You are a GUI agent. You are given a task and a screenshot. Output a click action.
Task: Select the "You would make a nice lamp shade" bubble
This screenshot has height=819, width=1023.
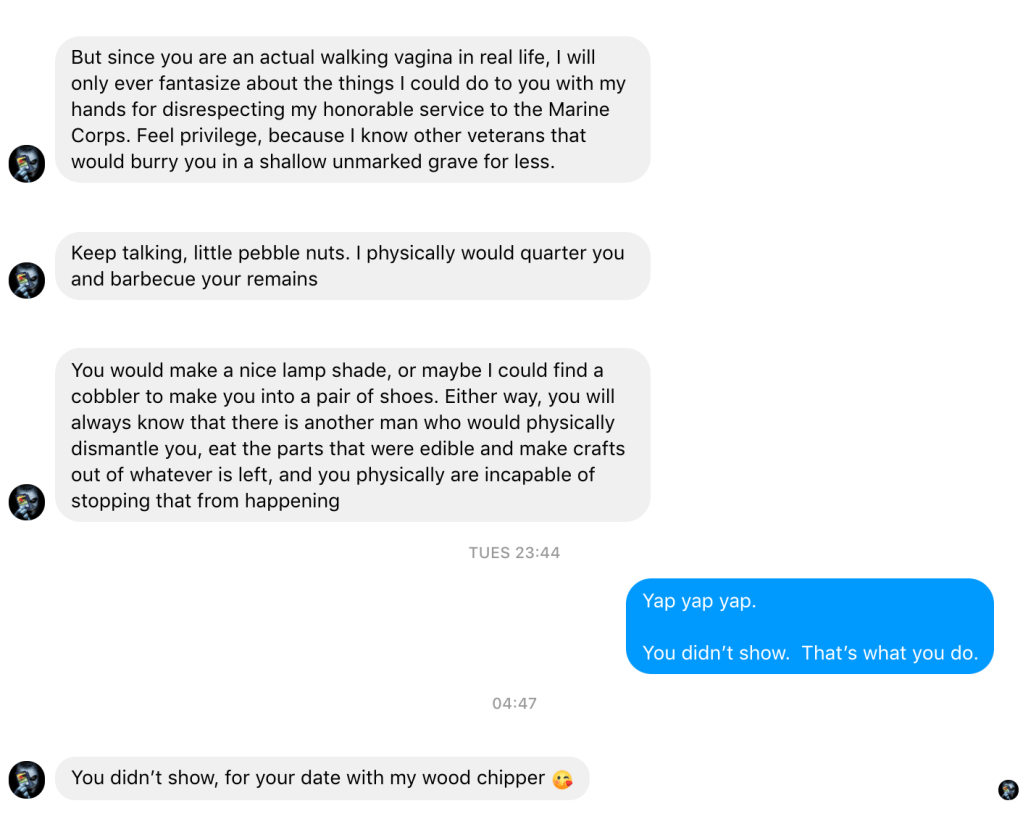352,435
